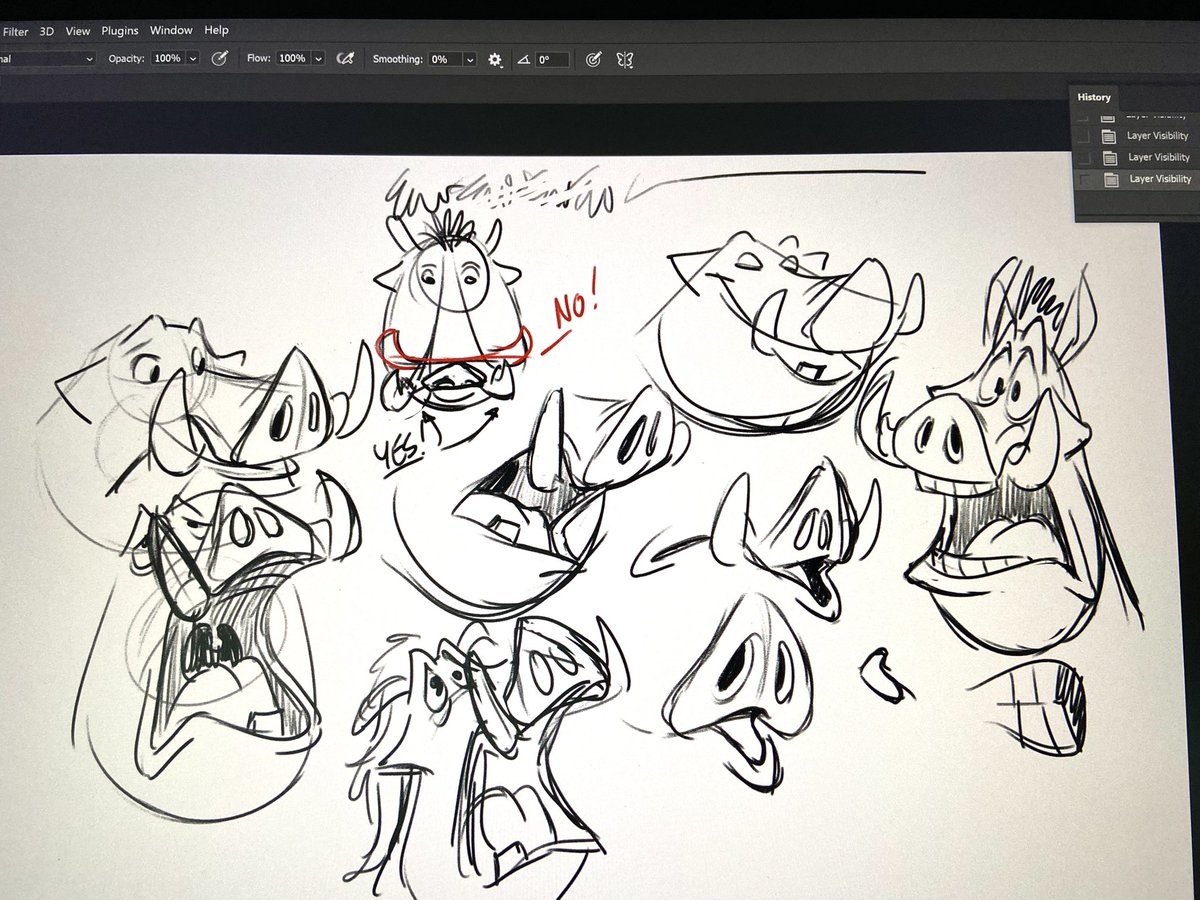
Task: Toggle pressure for size icon
Action: click(x=593, y=60)
